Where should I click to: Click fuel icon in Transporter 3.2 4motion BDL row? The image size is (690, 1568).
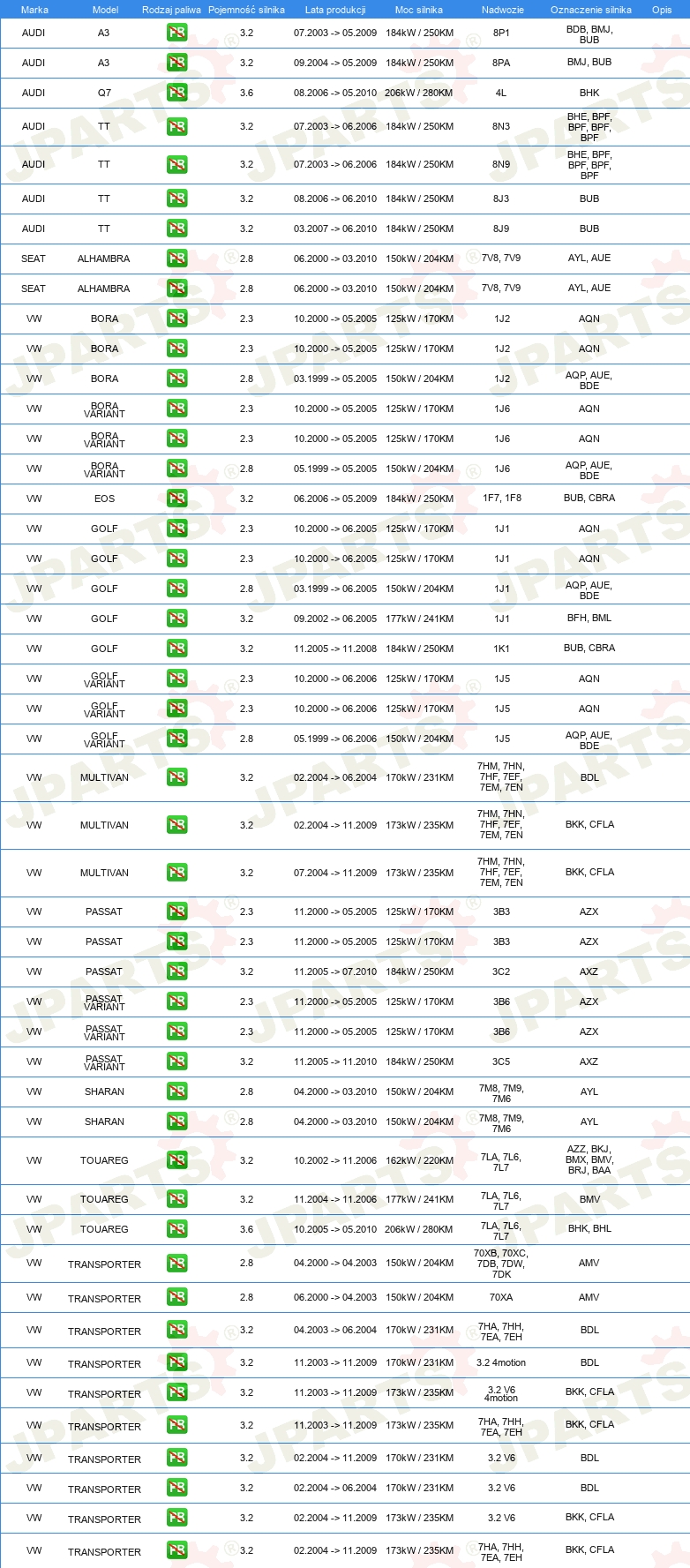point(176,1363)
